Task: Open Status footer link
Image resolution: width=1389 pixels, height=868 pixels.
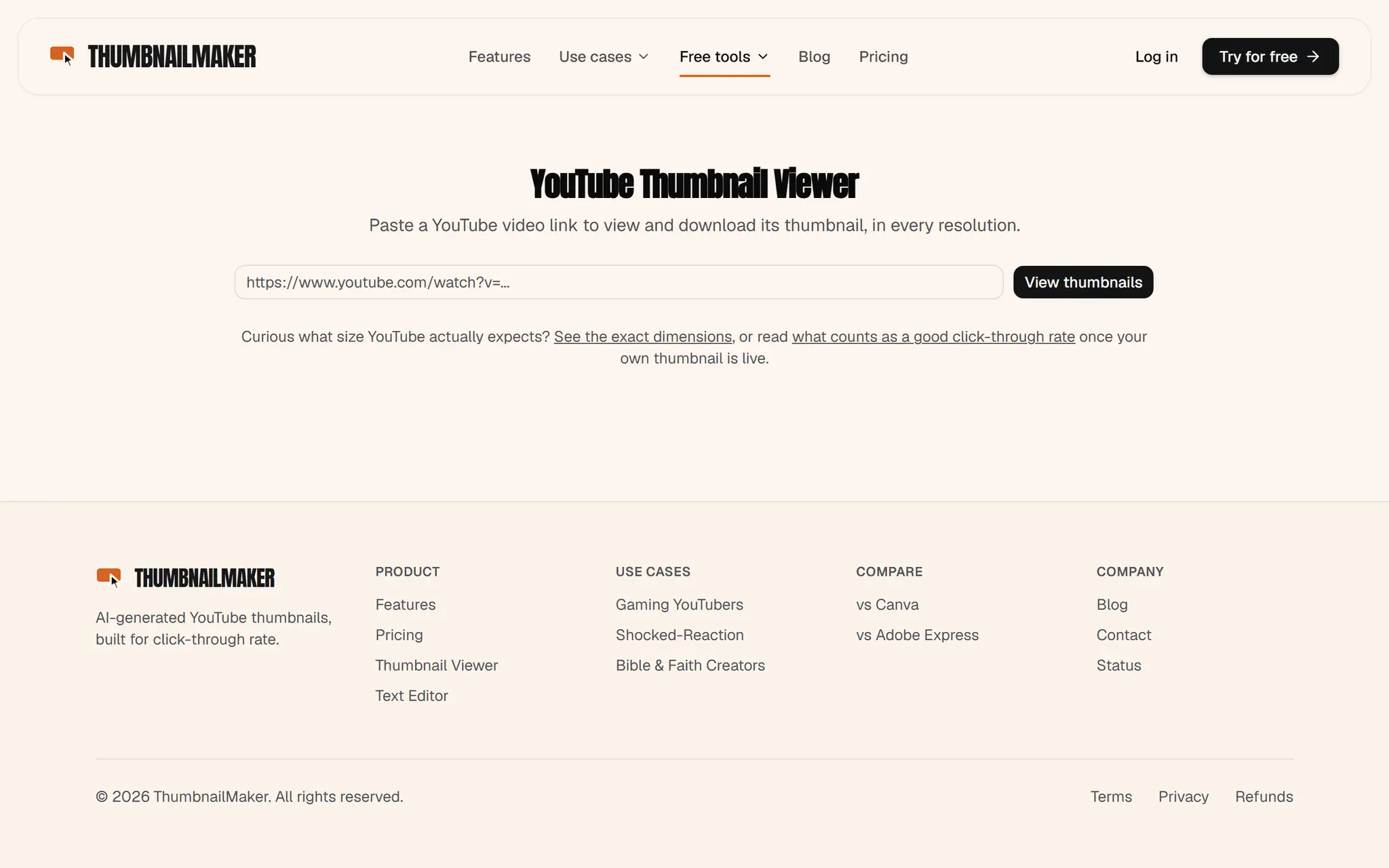Action: pyautogui.click(x=1119, y=665)
